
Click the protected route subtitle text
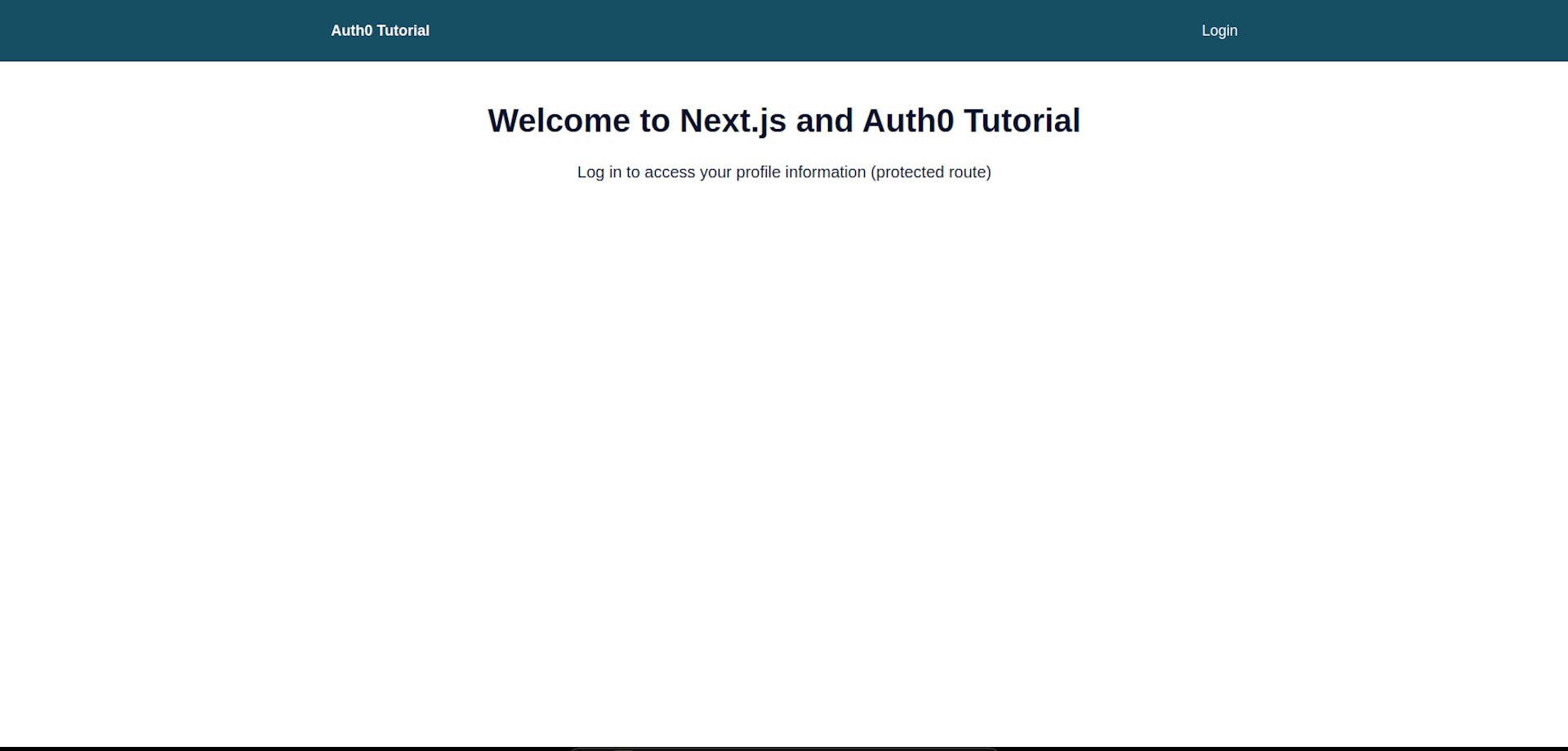[783, 172]
